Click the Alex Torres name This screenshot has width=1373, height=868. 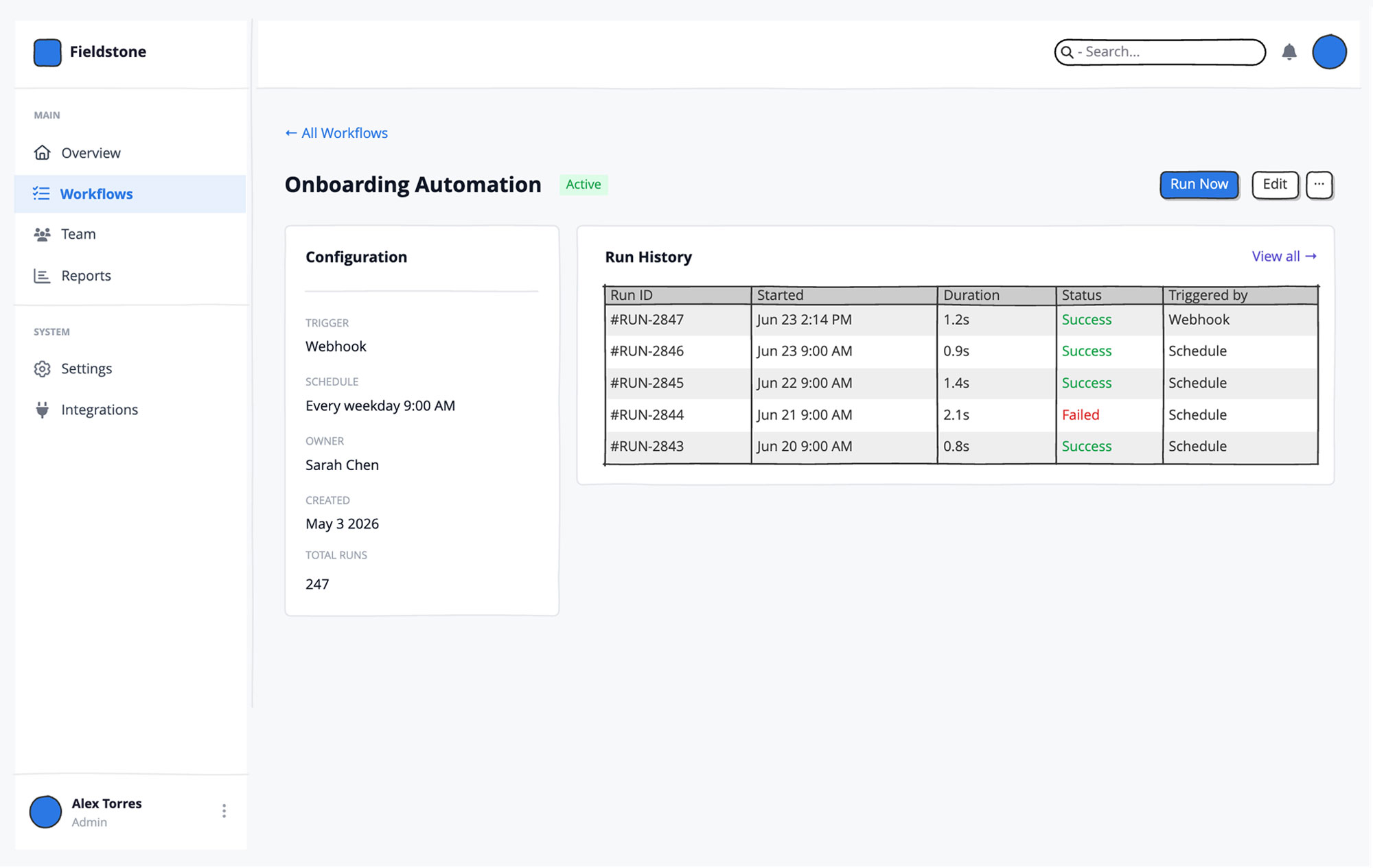pos(106,804)
